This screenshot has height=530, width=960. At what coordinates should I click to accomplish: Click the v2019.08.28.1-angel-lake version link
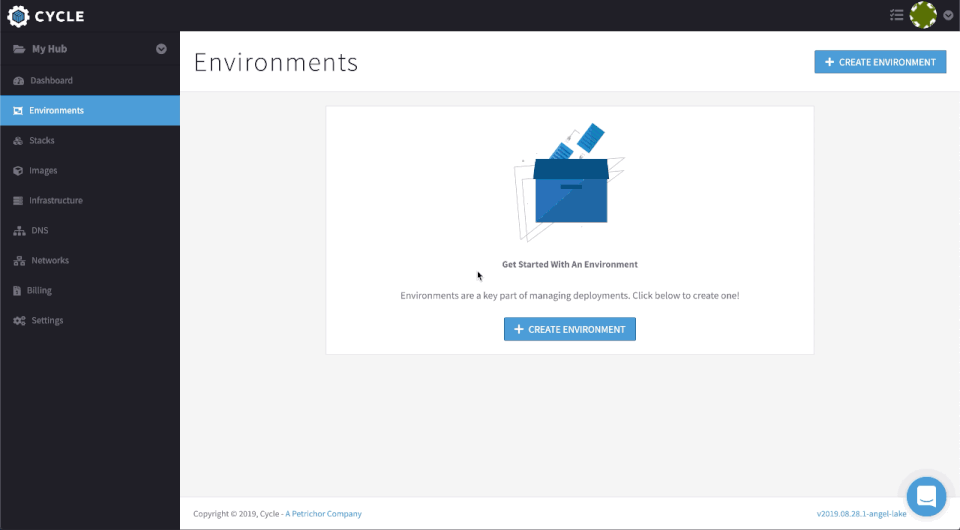(861, 513)
